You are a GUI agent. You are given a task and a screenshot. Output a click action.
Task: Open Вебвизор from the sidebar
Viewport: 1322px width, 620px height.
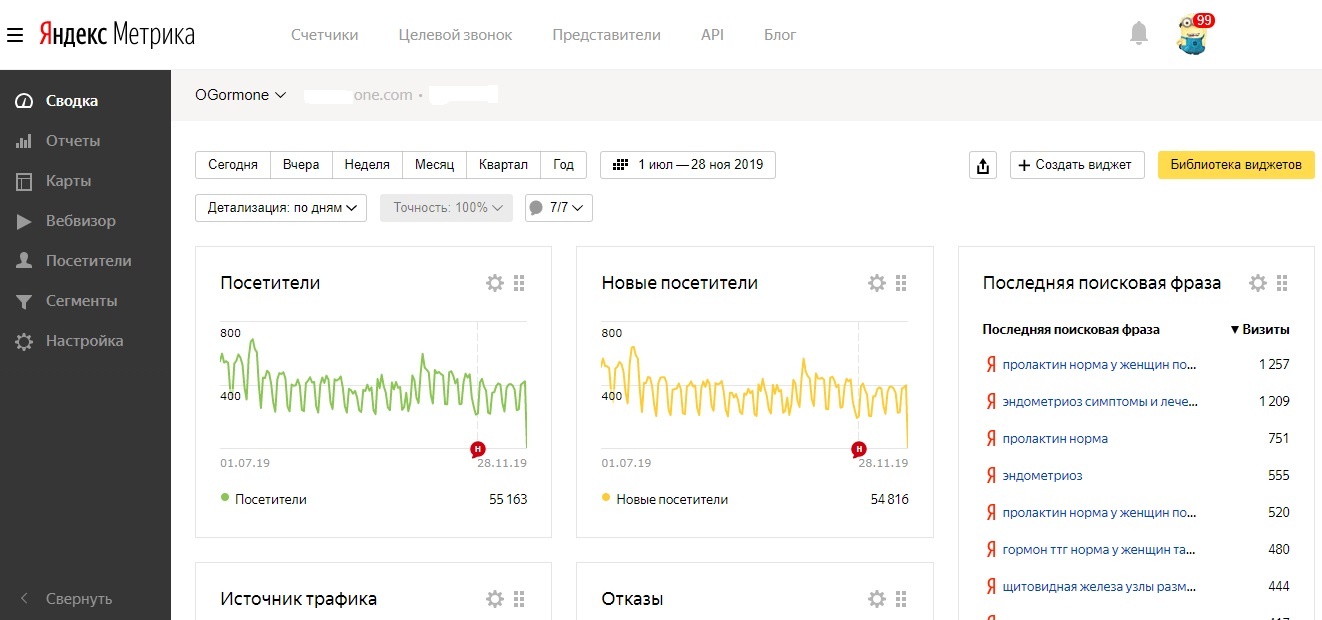(x=80, y=221)
